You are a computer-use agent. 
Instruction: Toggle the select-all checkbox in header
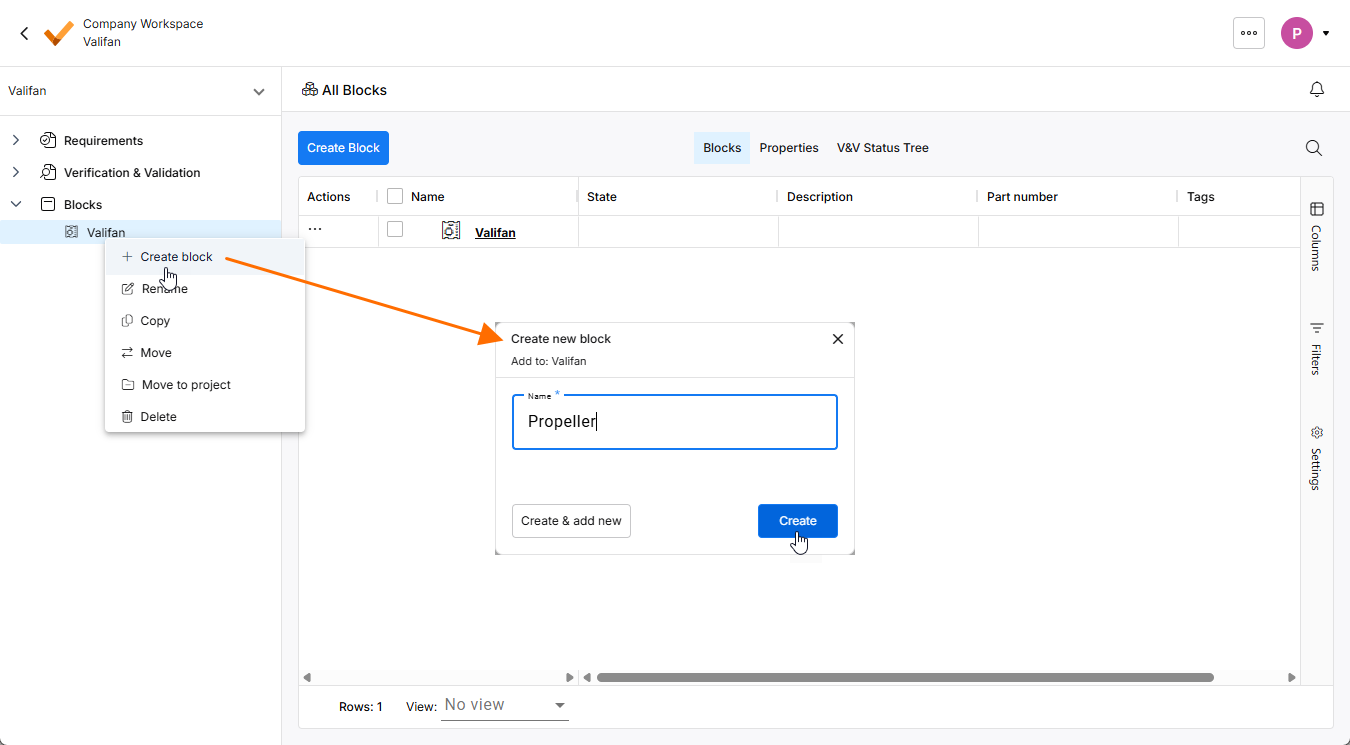click(395, 197)
